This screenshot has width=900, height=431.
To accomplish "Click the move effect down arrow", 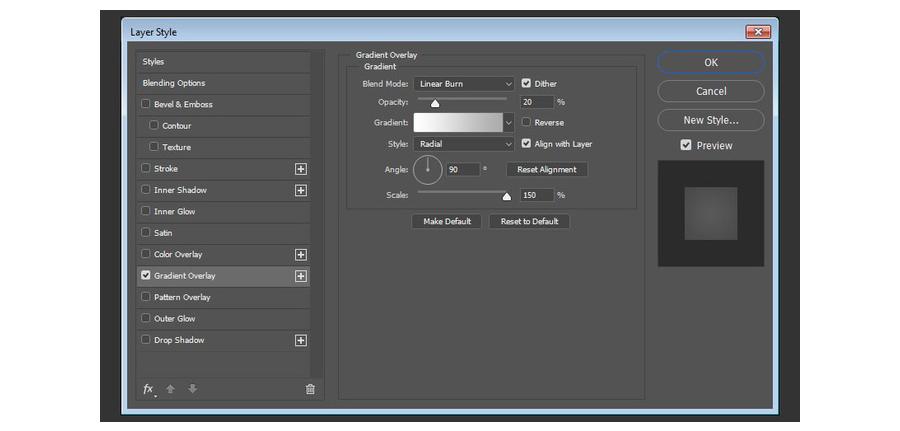I will pyautogui.click(x=192, y=389).
